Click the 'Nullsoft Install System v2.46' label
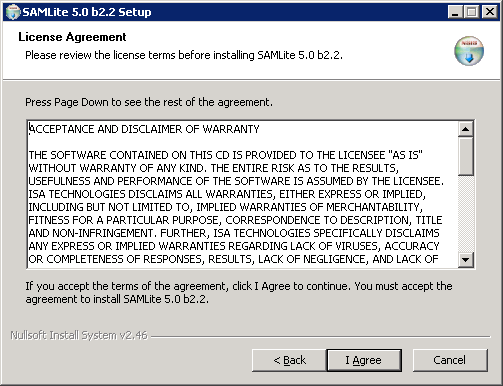This screenshot has width=503, height=386. pyautogui.click(x=79, y=335)
